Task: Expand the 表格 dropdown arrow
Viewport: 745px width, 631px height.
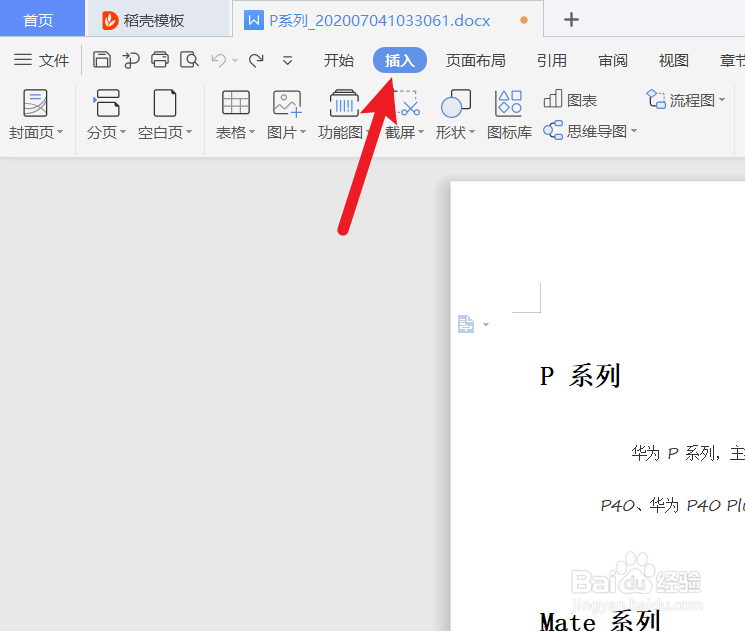Action: (x=252, y=132)
